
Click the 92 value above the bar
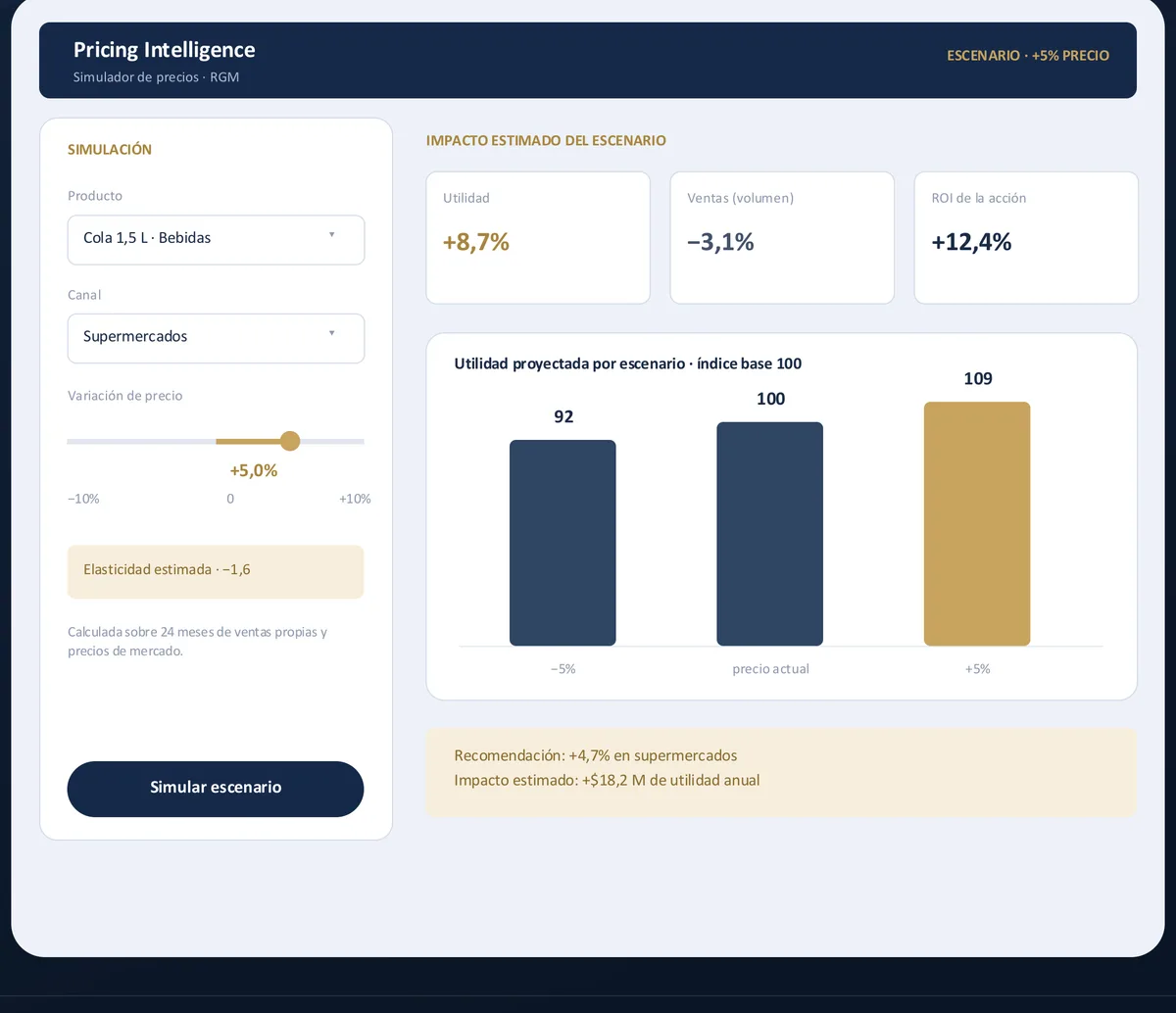[x=563, y=416]
